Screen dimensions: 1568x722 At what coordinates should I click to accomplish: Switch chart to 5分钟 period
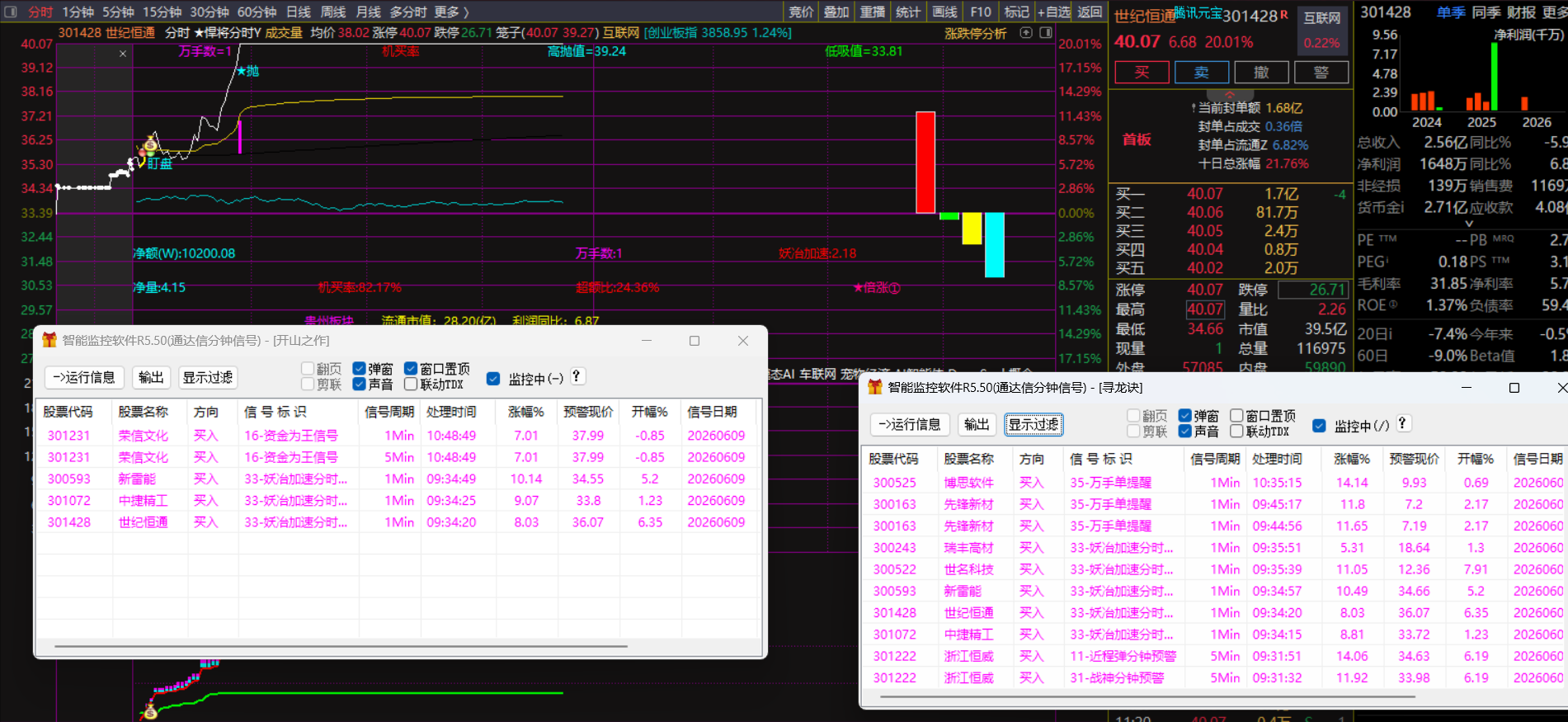(x=118, y=12)
